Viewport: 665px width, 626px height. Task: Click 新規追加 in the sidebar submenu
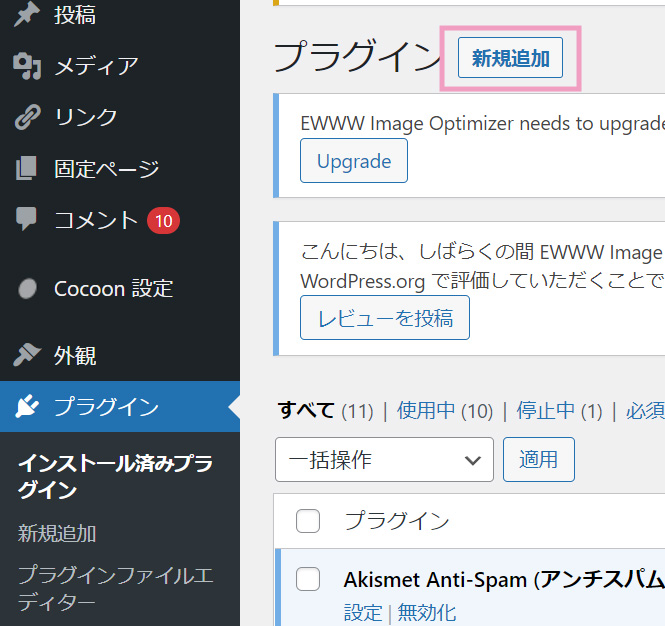pyautogui.click(x=57, y=534)
